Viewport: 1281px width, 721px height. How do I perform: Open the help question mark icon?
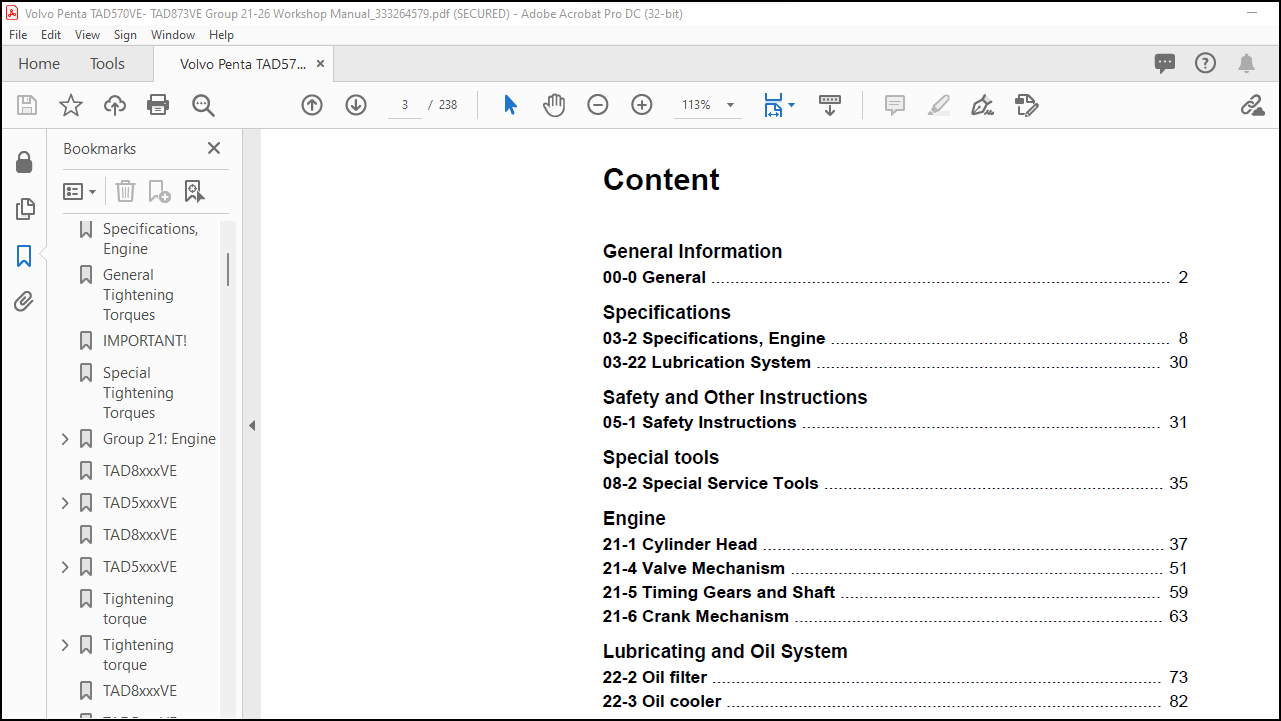point(1206,63)
